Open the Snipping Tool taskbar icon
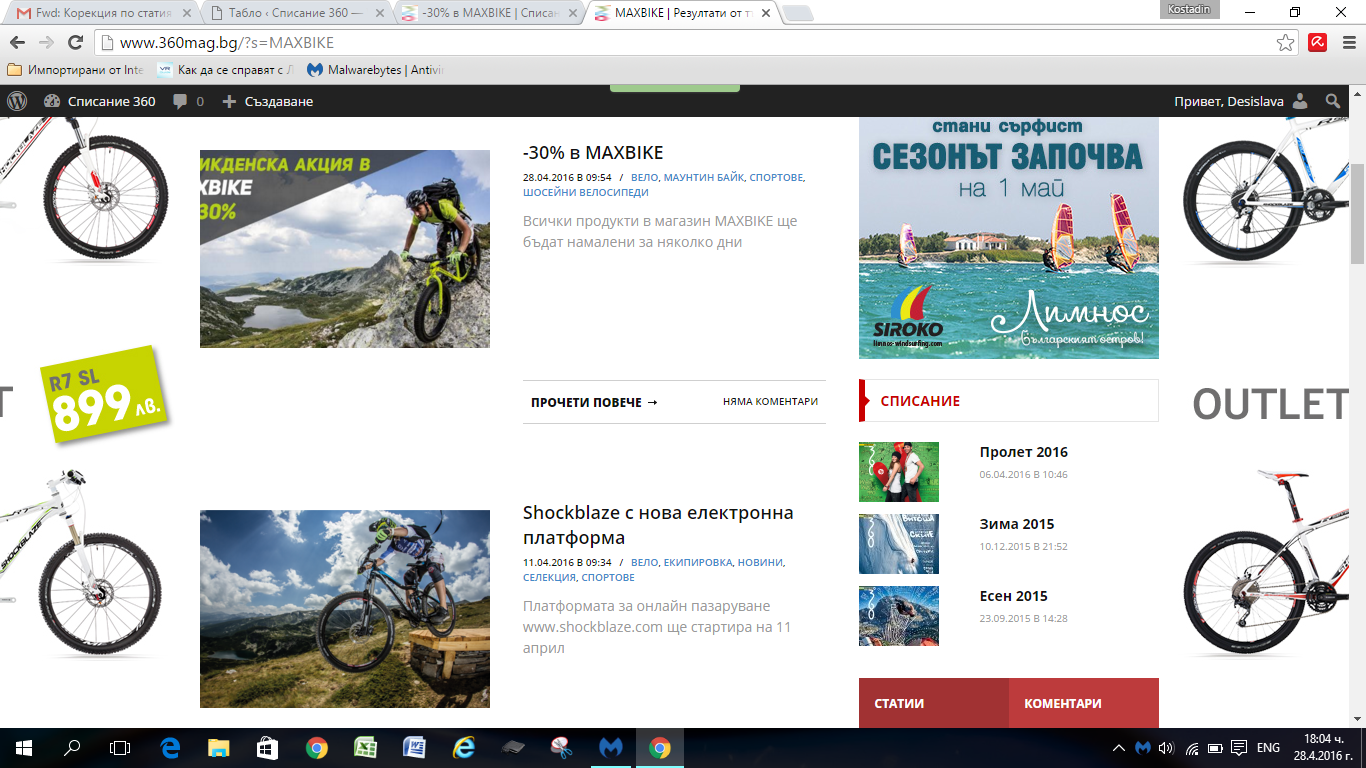Viewport: 1366px width, 768px height. (x=561, y=747)
